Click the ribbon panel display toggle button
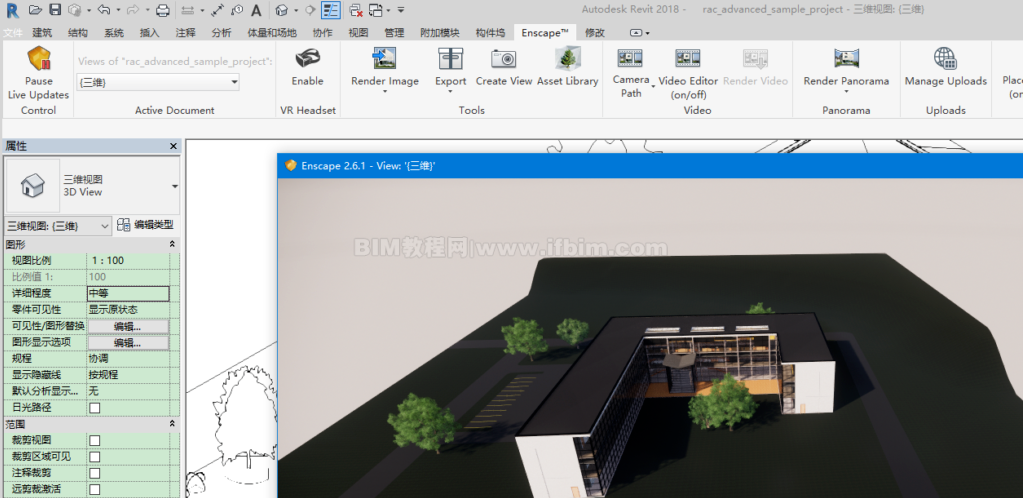 coord(640,33)
